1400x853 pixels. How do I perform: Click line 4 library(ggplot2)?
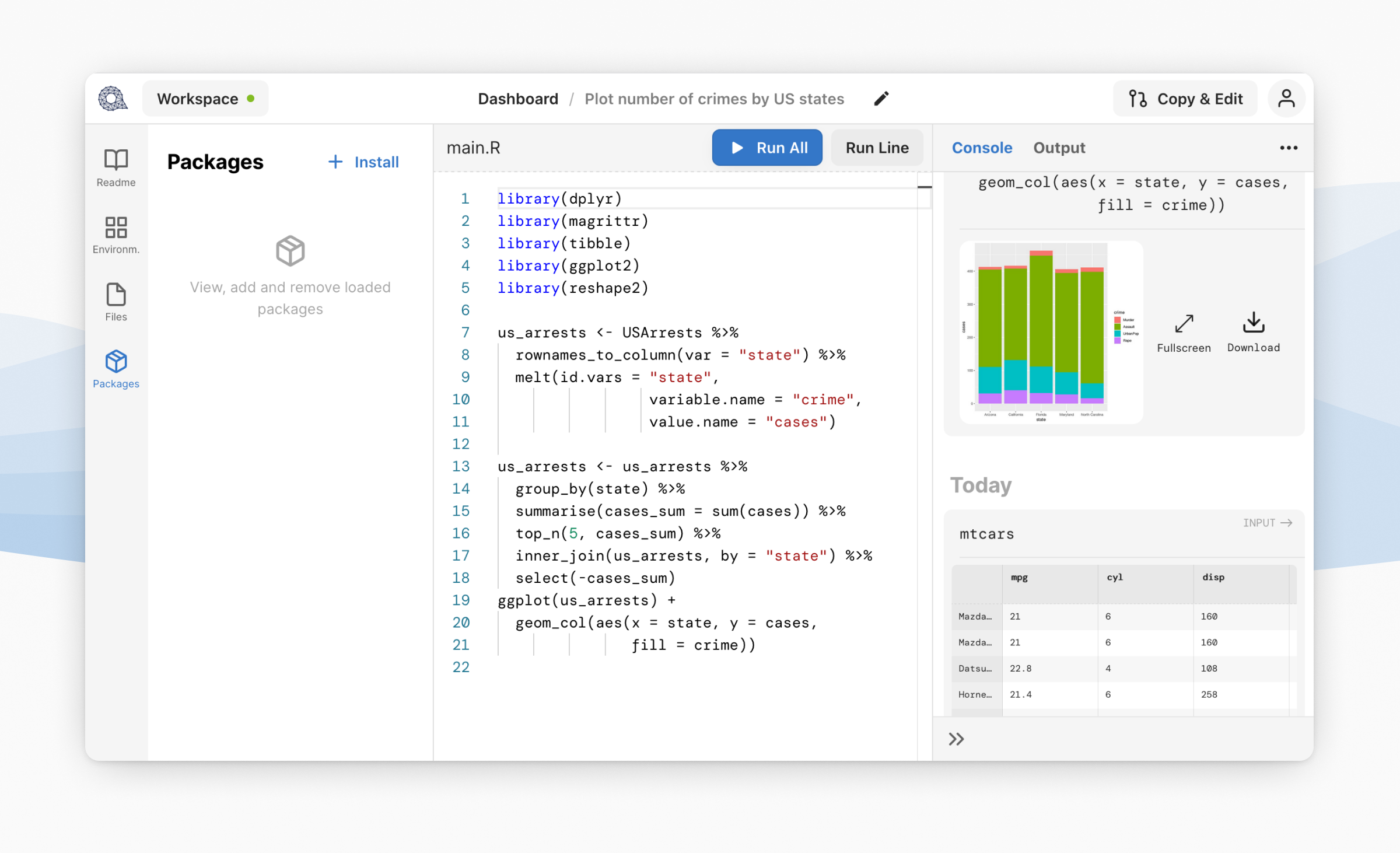(568, 265)
